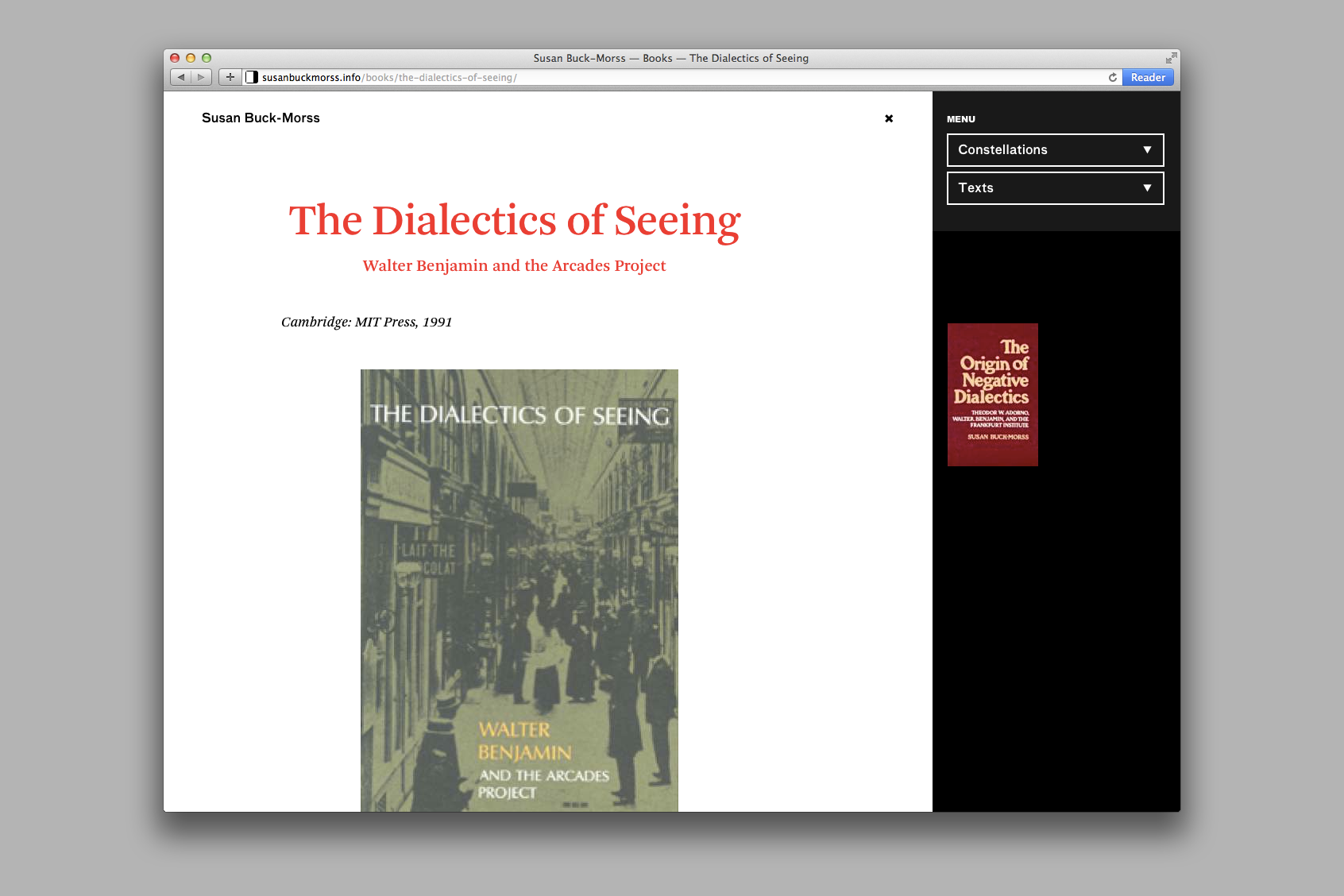Click the Walter Benjamin Arcades Project subtitle
Screen dimensions: 1344x896
point(514,265)
